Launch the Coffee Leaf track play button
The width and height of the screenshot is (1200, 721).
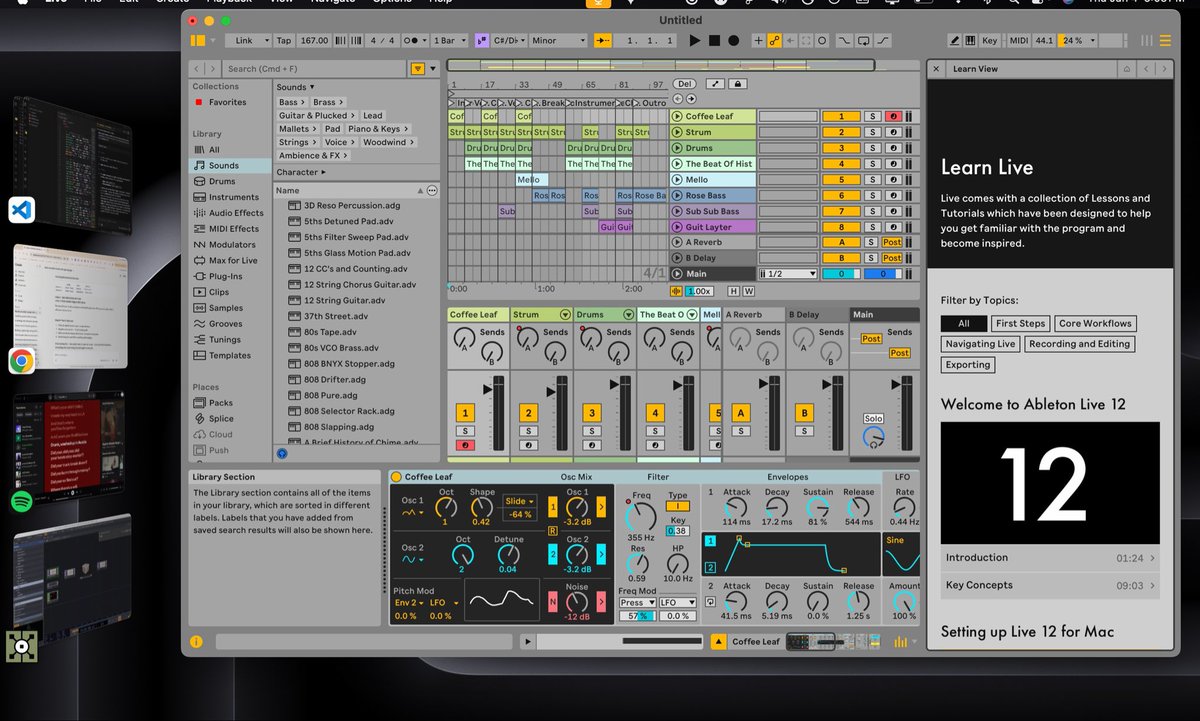coord(677,116)
